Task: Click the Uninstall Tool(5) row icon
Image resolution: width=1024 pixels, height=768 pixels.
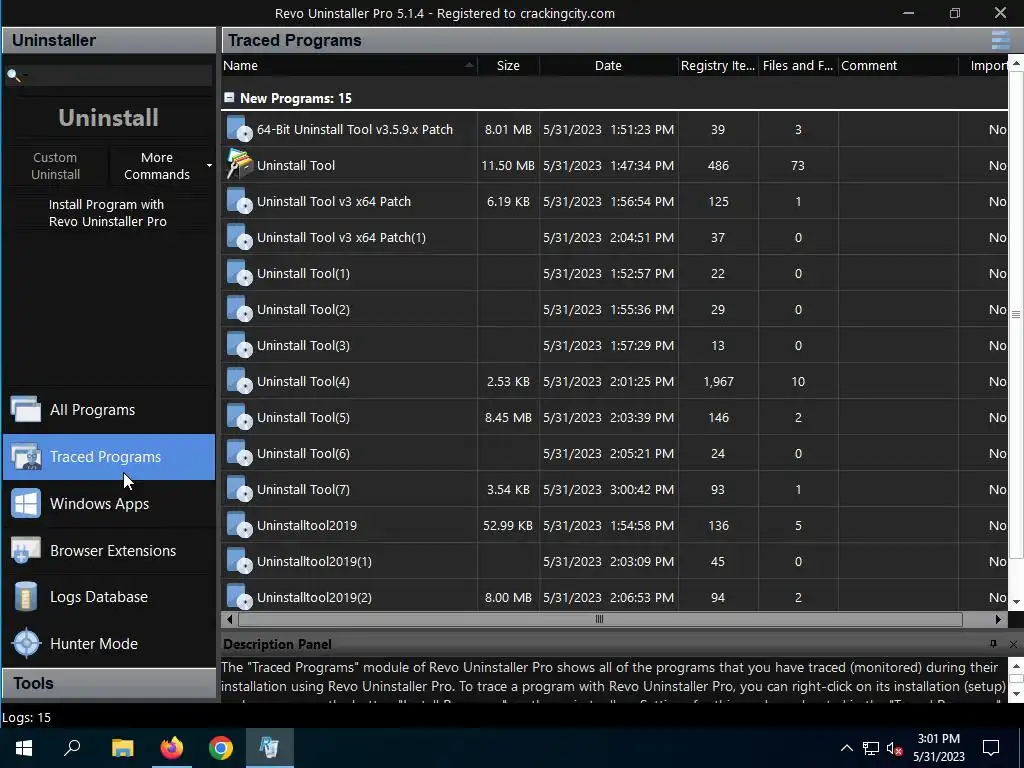Action: 239,417
